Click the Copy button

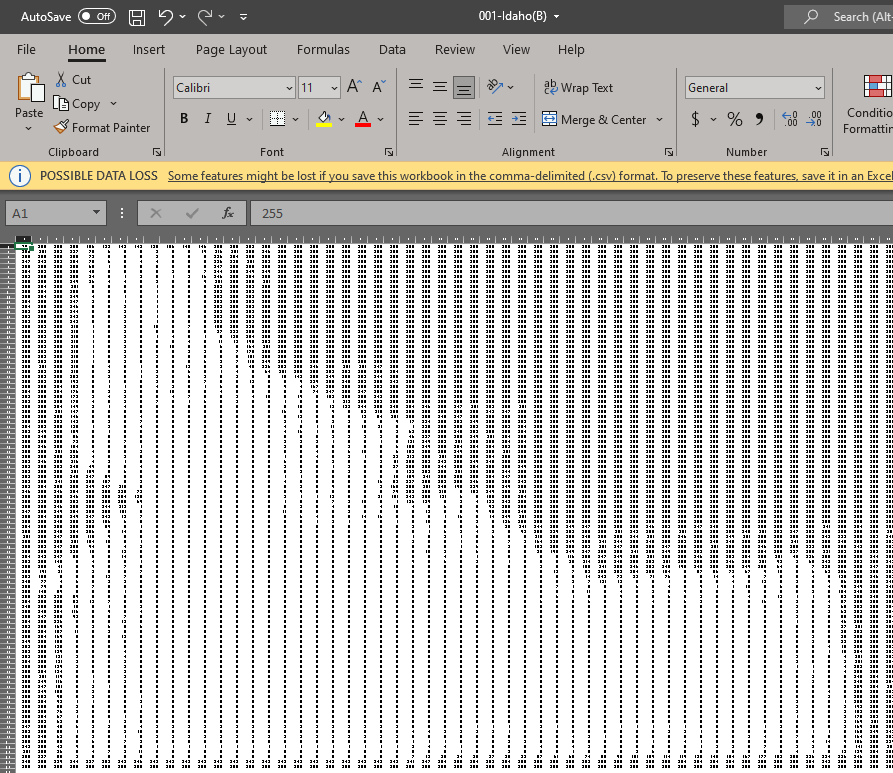[x=77, y=104]
